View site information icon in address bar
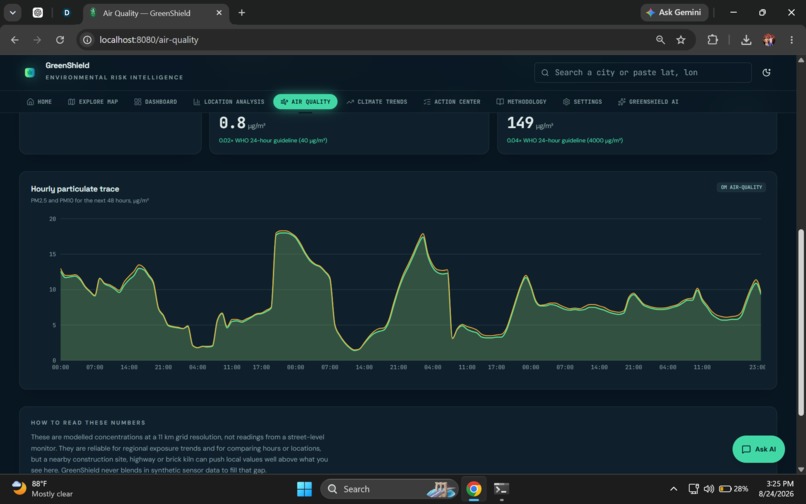 [87, 40]
